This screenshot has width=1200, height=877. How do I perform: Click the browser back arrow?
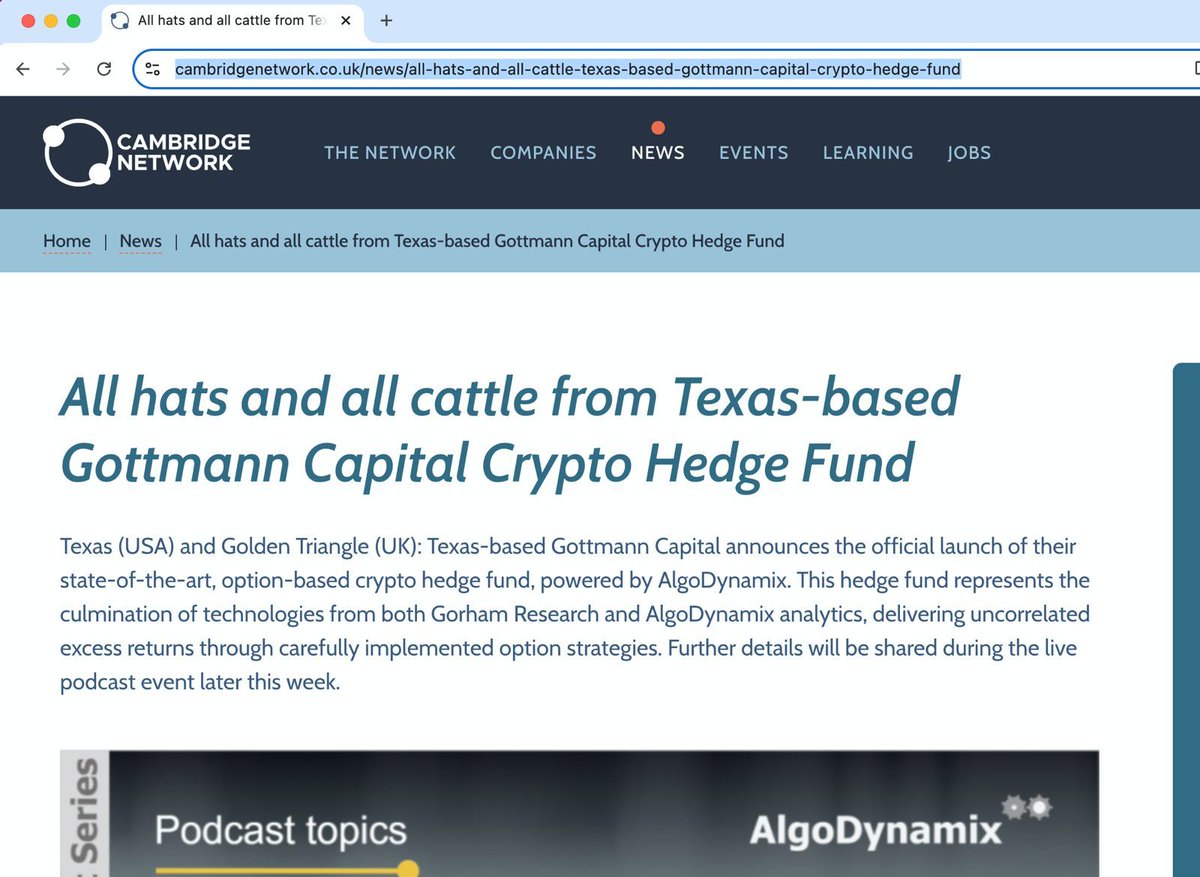pyautogui.click(x=23, y=69)
